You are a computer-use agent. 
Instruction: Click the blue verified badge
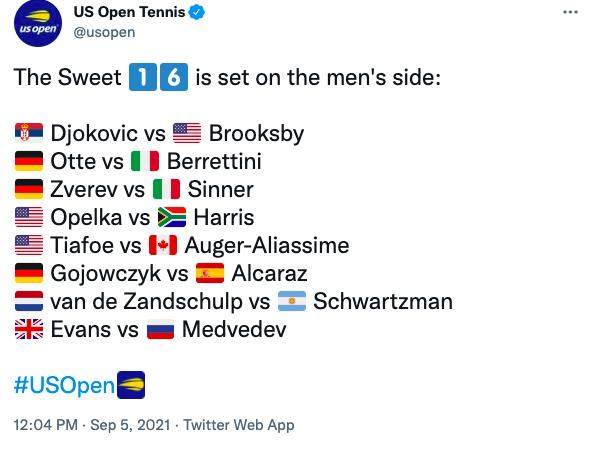(x=197, y=12)
